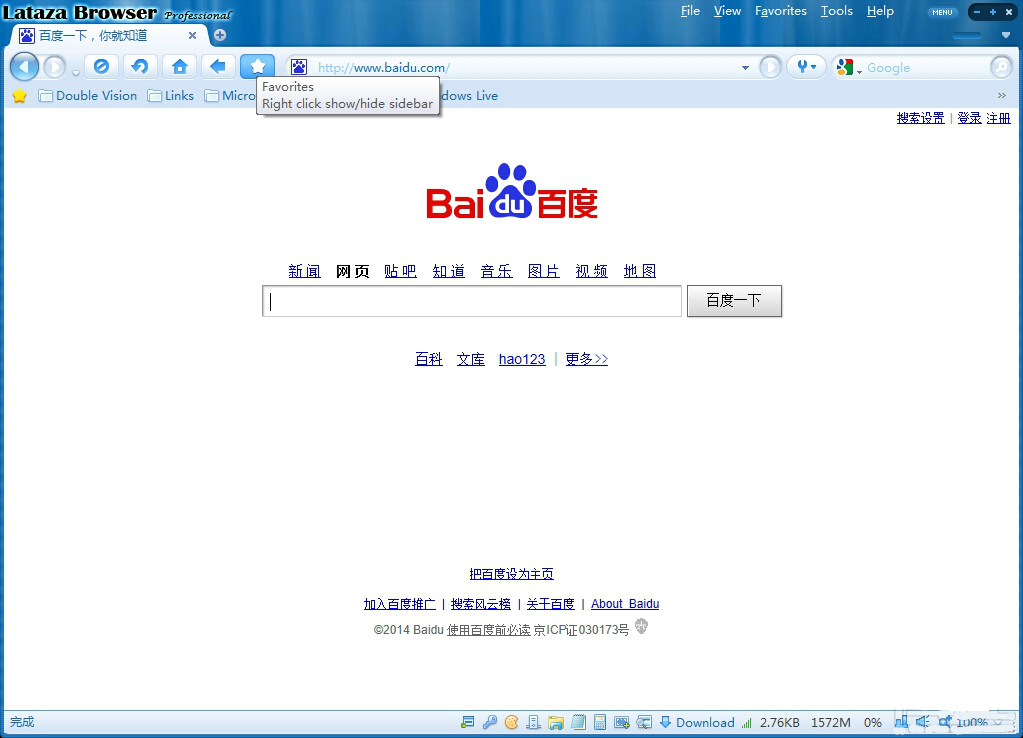Click the magnifier window icon in status bar

pyautogui.click(x=644, y=722)
